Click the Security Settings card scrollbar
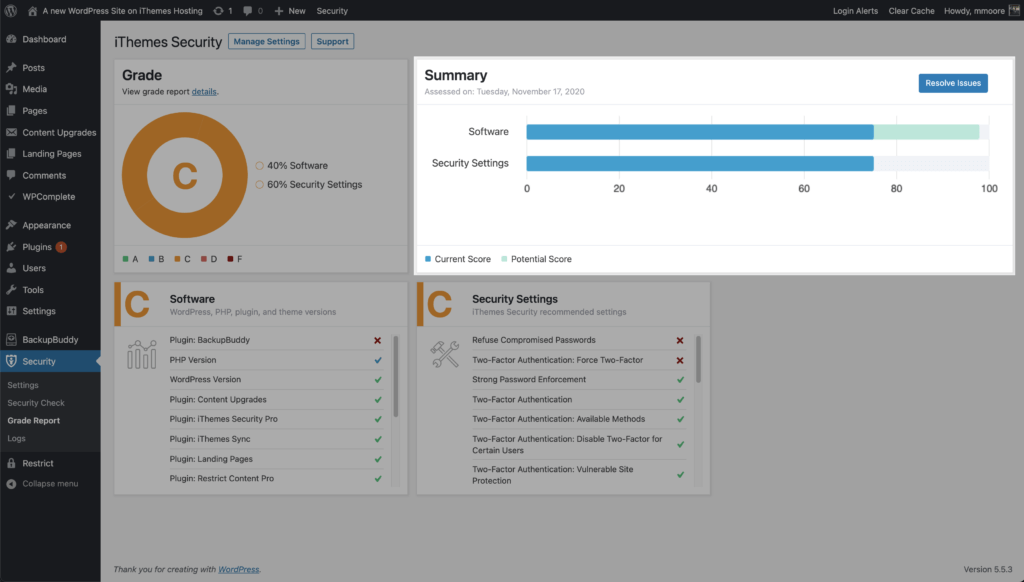Screen dimensions: 1024x582 (x=698, y=359)
